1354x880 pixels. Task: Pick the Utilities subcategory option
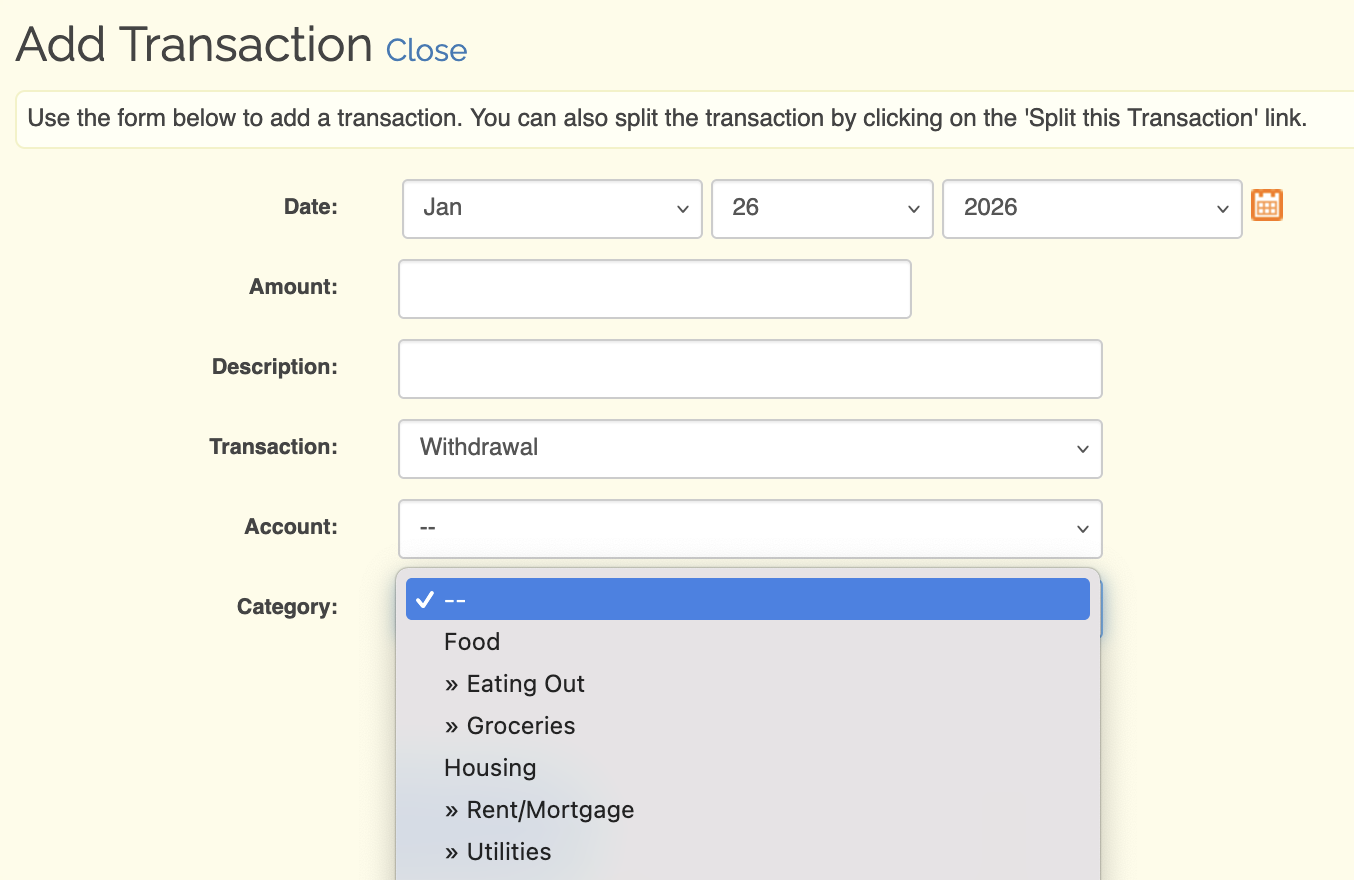click(x=498, y=852)
